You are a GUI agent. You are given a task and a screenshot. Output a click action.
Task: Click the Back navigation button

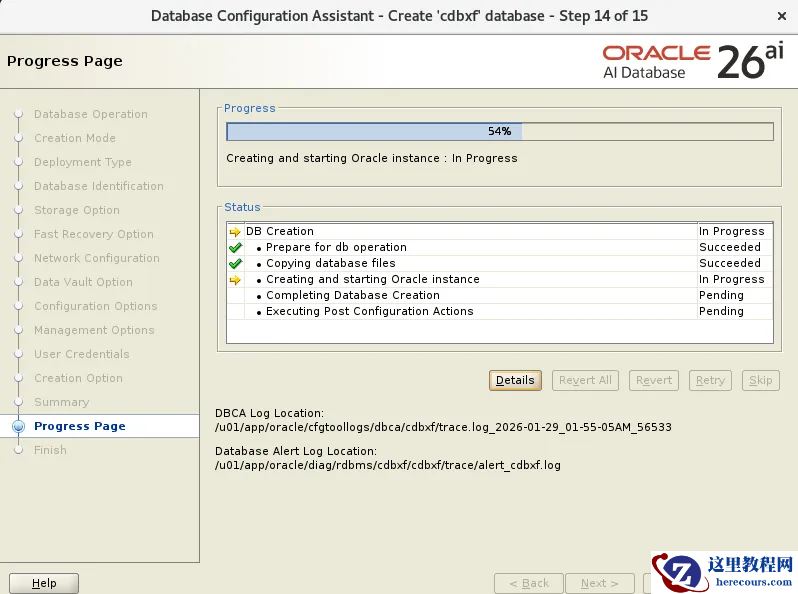coord(529,583)
